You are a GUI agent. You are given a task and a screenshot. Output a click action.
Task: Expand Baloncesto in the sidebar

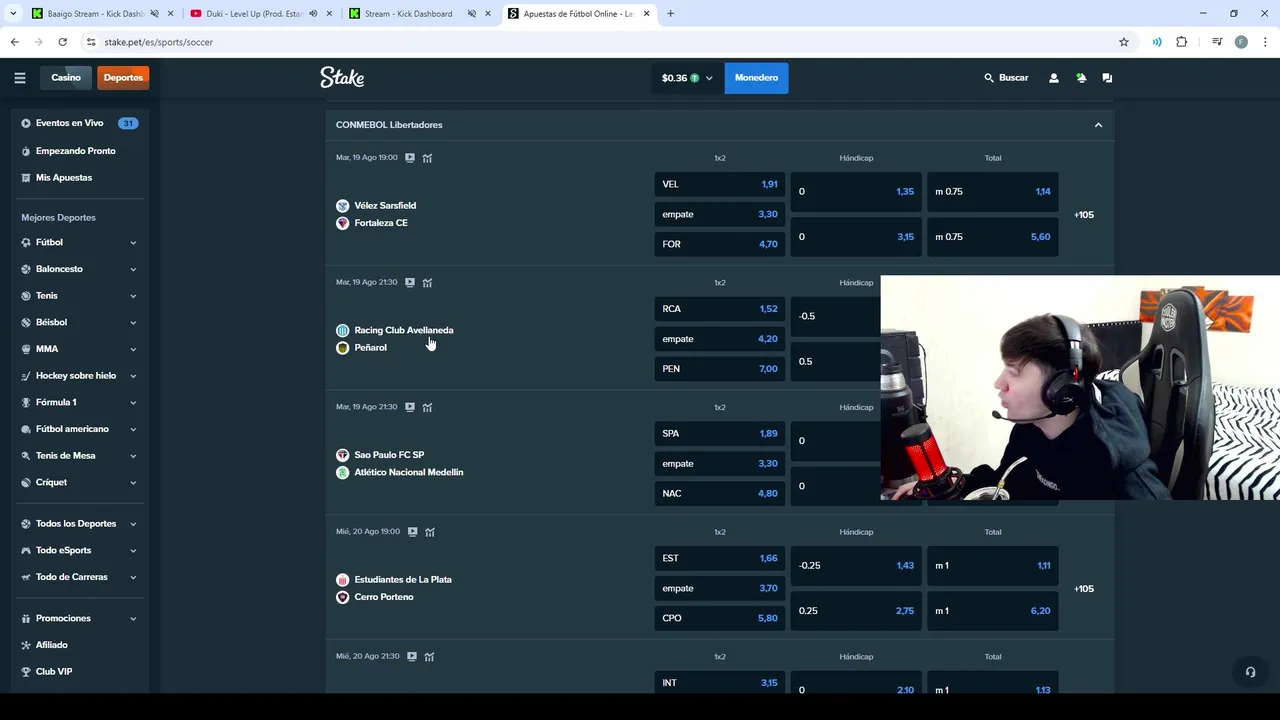pyautogui.click(x=133, y=269)
